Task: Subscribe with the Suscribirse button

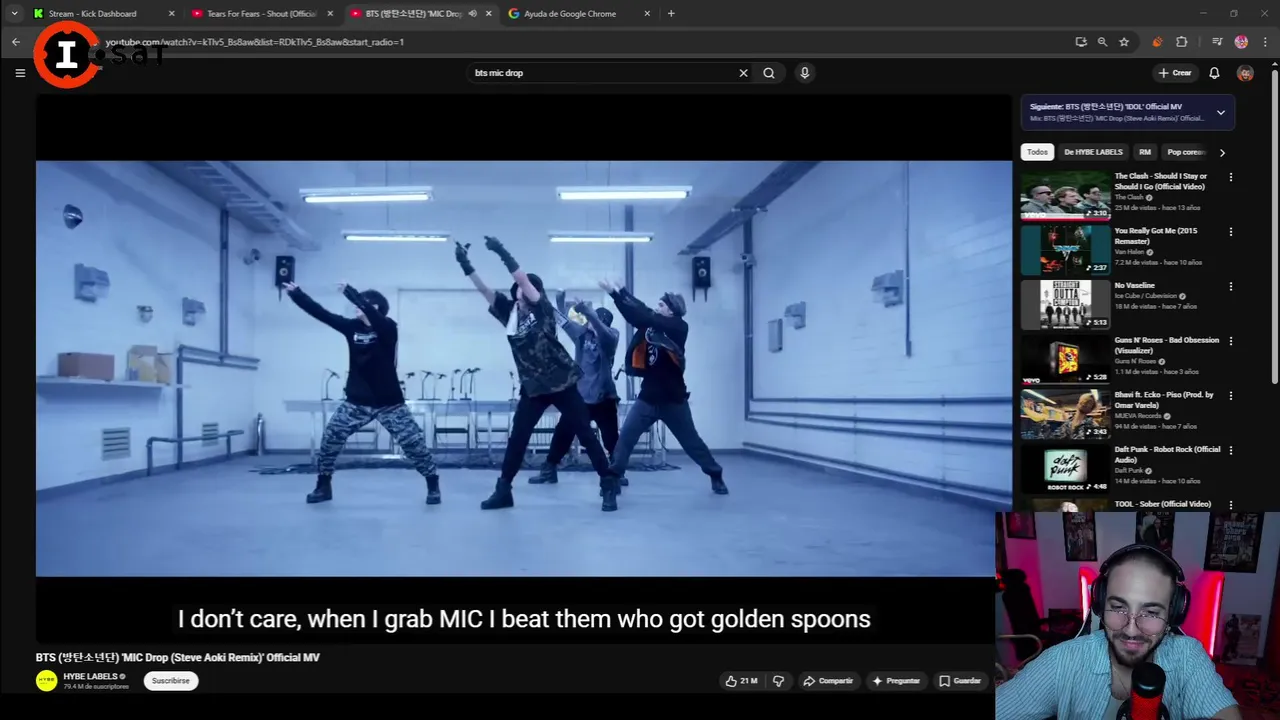Action: coord(170,681)
